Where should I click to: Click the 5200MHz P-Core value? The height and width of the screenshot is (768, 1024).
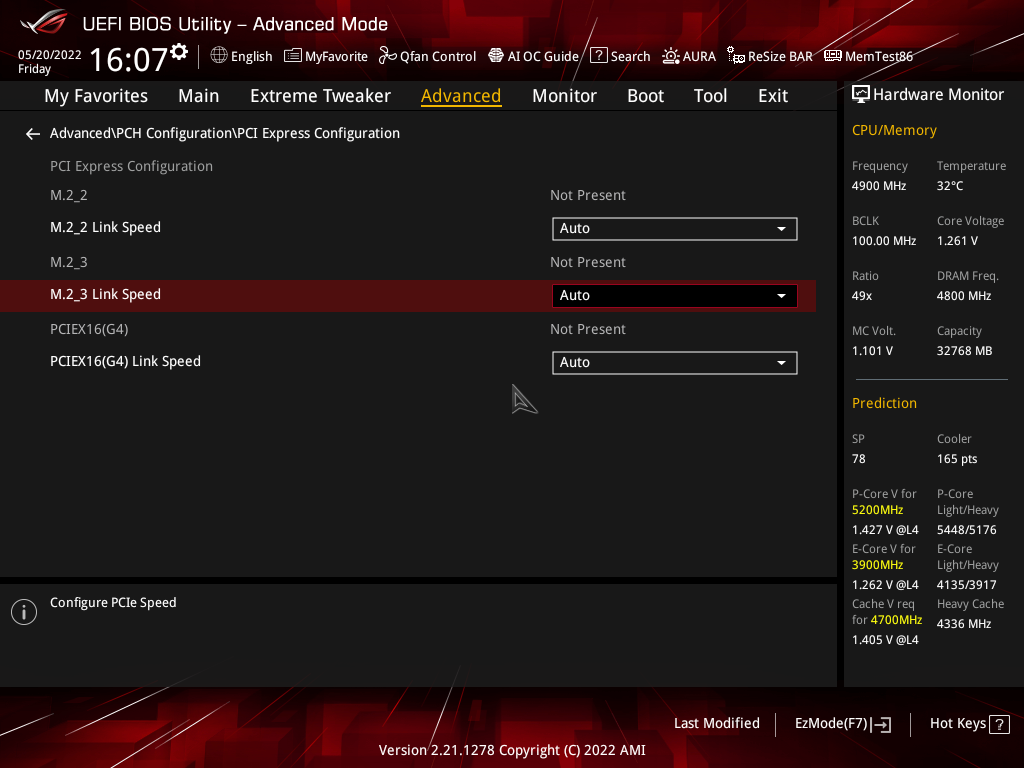(x=877, y=510)
